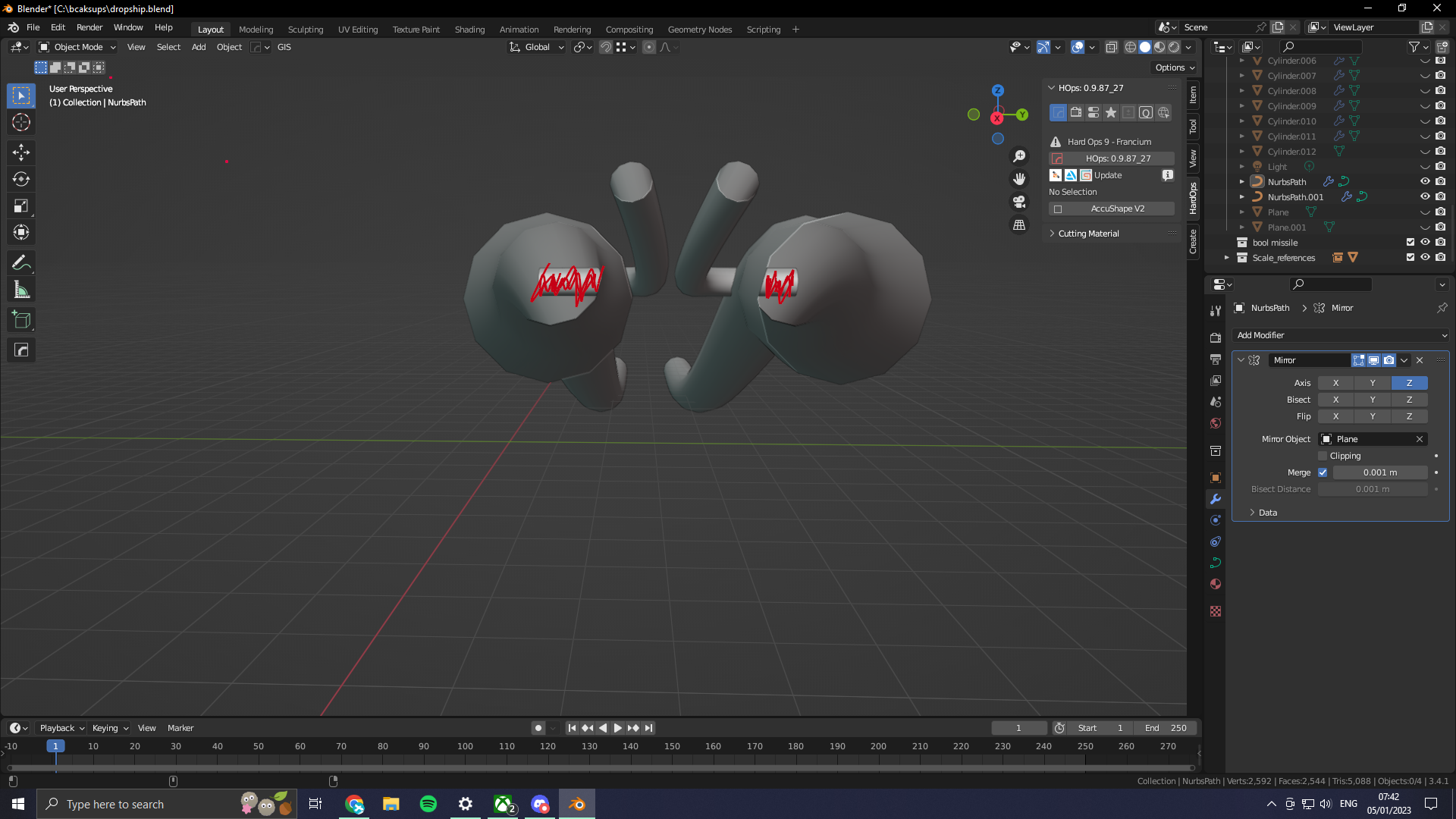Open Global transform orientation dropdown
The width and height of the screenshot is (1456, 819).
pyautogui.click(x=537, y=47)
